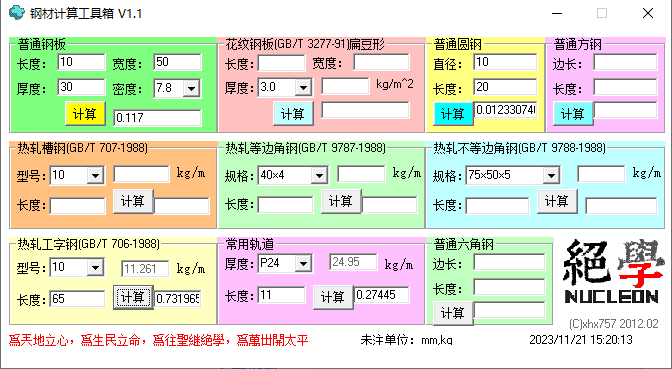Viewport: 672px width, 369px height.
Task: Click the cyan 计算 button under 普通圆钢
Action: [x=453, y=114]
